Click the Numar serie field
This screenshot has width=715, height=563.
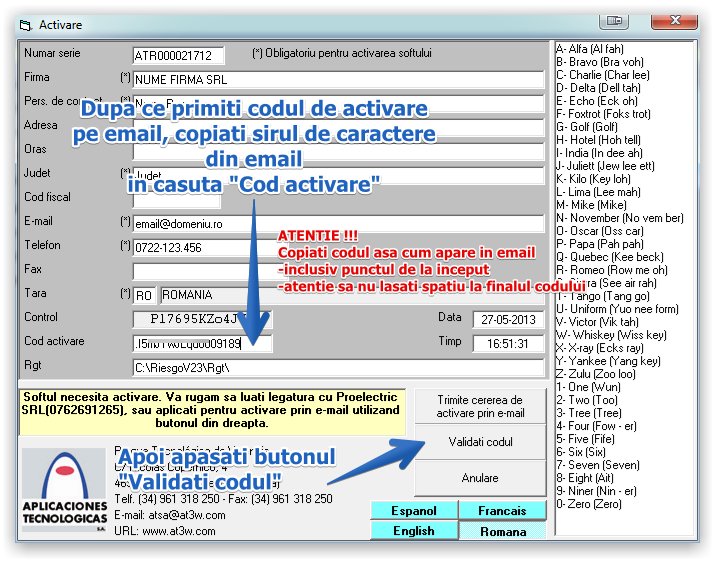179,55
